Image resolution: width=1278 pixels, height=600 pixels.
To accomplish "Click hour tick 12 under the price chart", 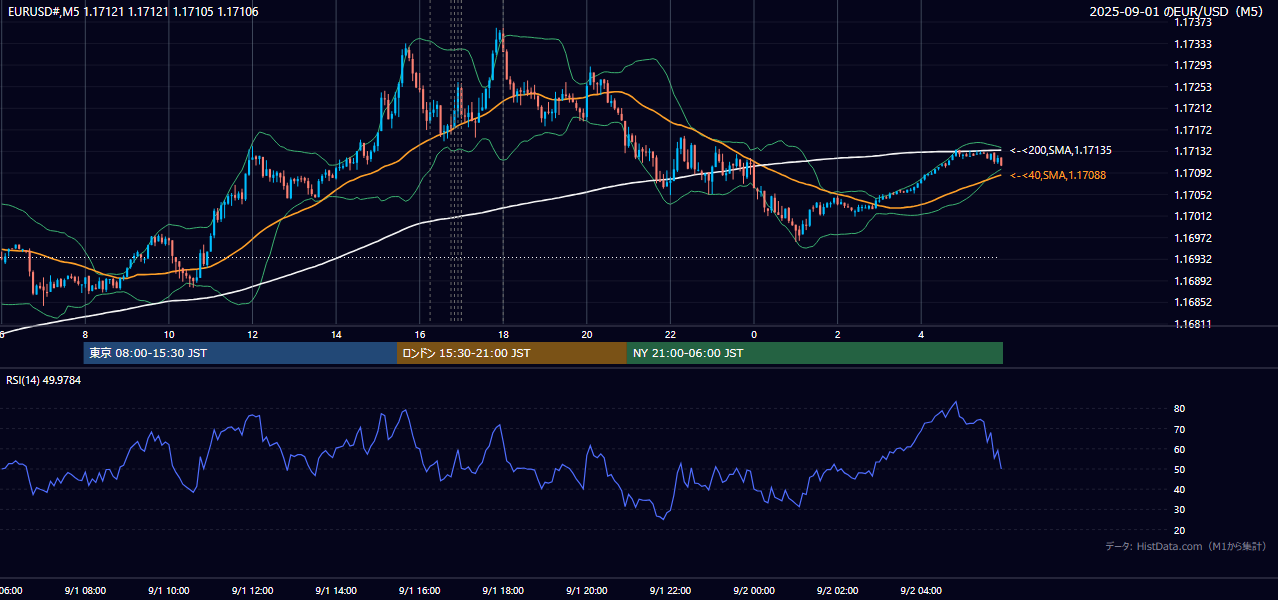I will click(253, 334).
